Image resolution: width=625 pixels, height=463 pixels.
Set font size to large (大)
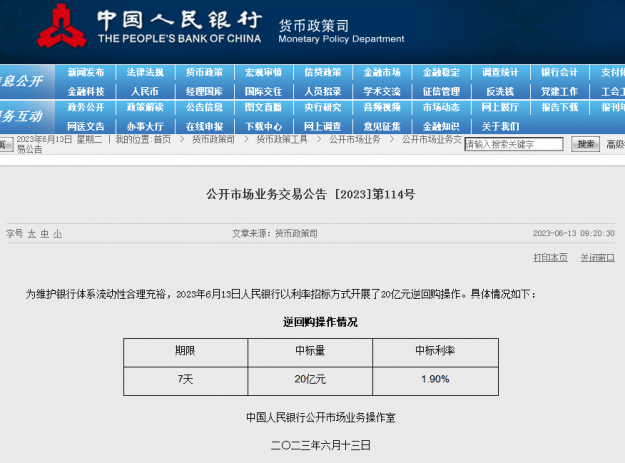coord(31,233)
